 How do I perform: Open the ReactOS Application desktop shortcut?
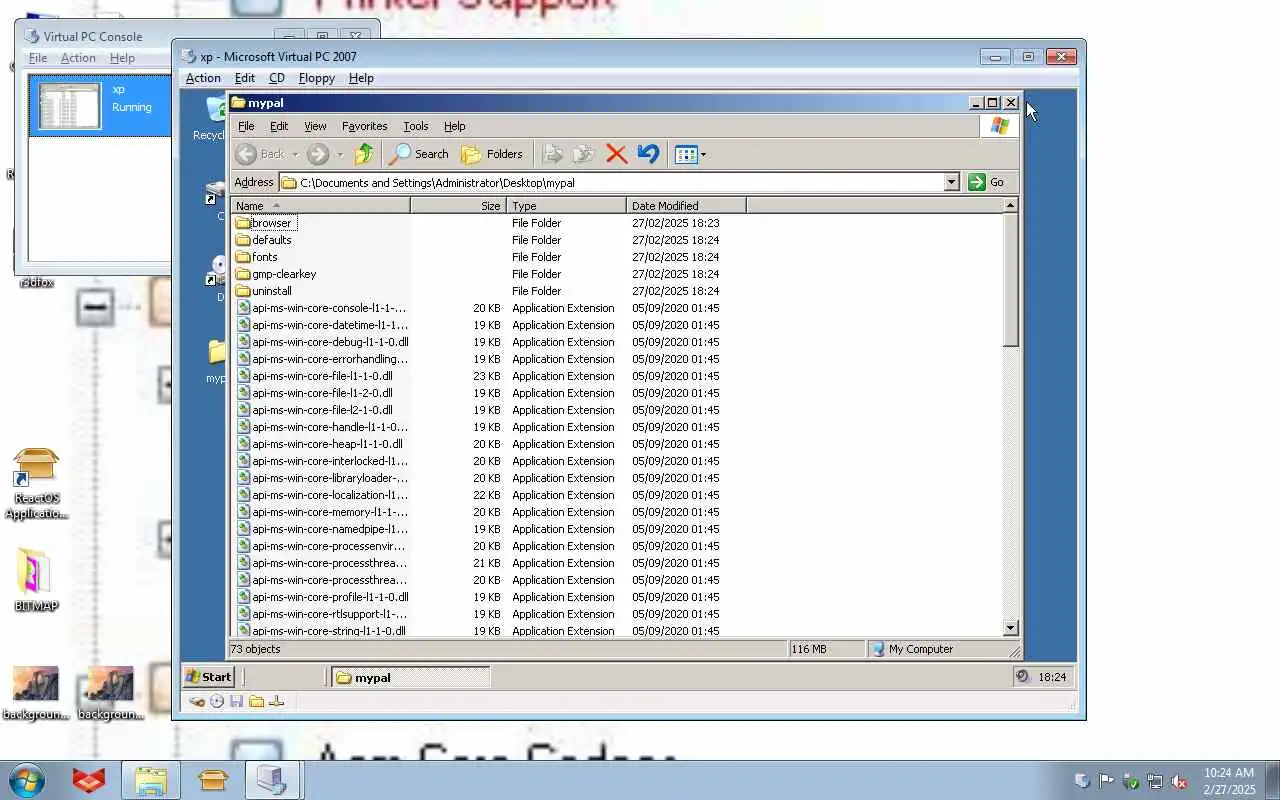[x=36, y=485]
